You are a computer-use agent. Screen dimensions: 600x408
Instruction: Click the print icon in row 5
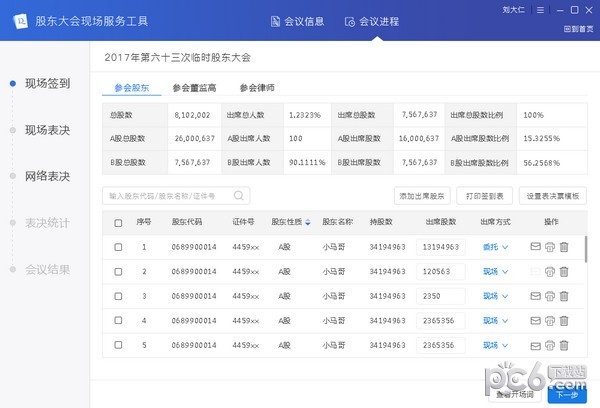tap(550, 346)
